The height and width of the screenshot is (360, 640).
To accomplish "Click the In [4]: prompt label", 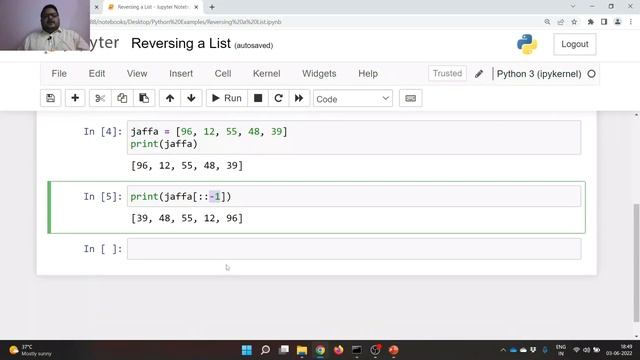I will 103,131.
